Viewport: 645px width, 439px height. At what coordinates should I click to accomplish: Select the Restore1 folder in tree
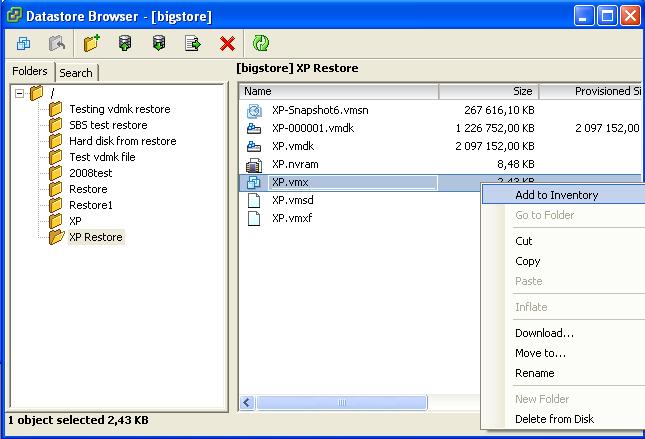pyautogui.click(x=90, y=205)
